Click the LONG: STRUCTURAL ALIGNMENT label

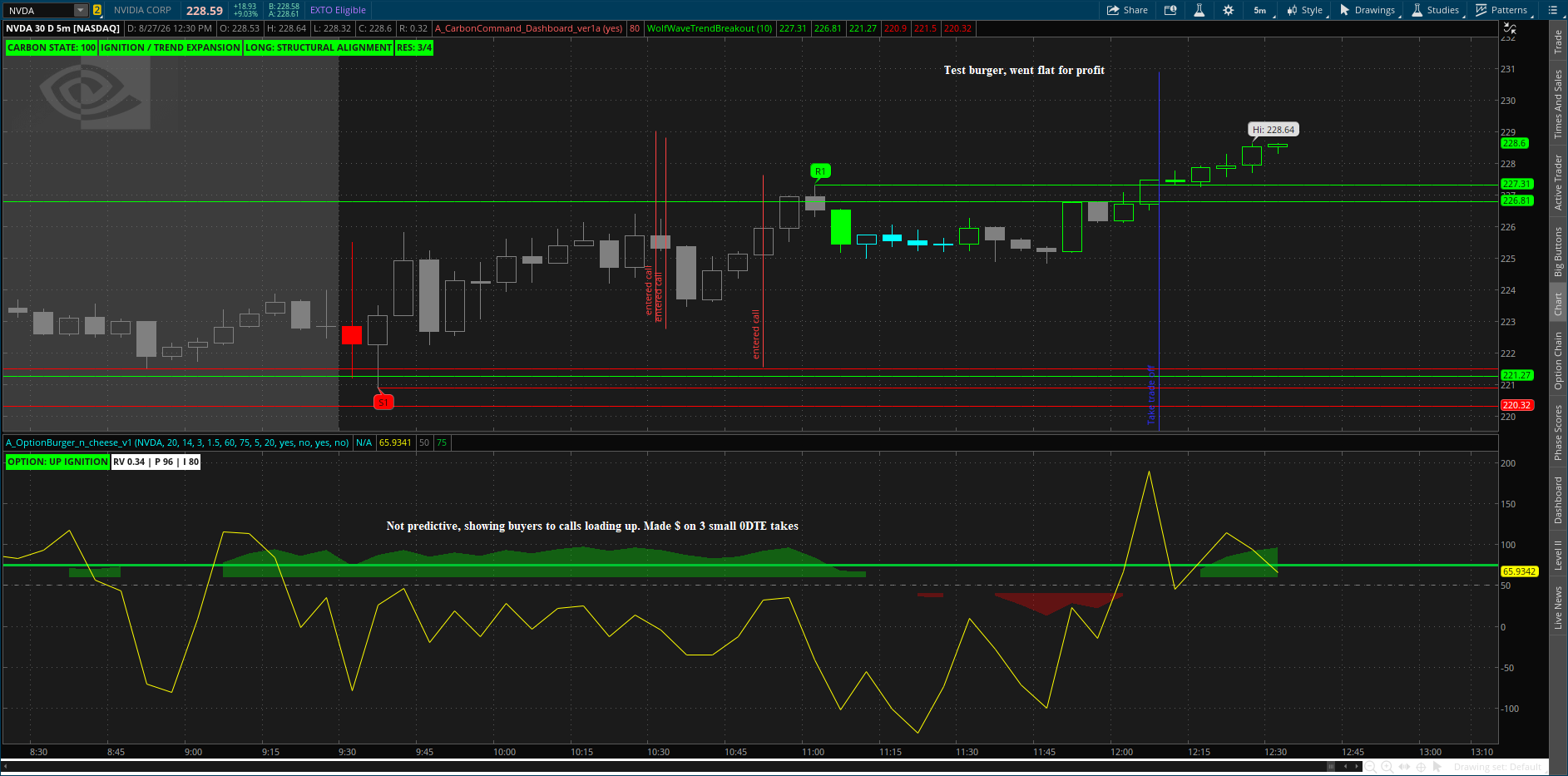click(318, 47)
